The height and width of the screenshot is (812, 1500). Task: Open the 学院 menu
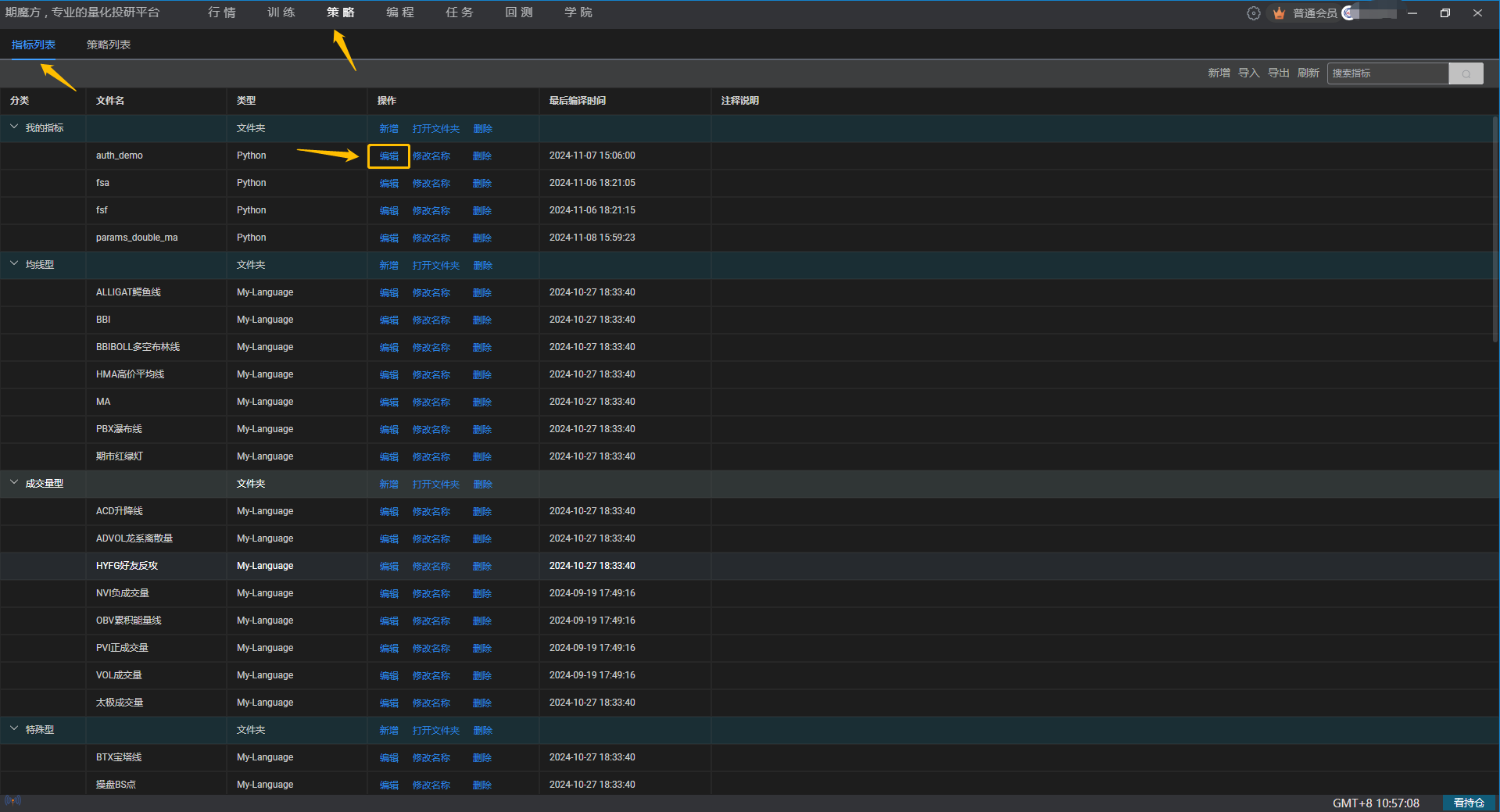578,13
